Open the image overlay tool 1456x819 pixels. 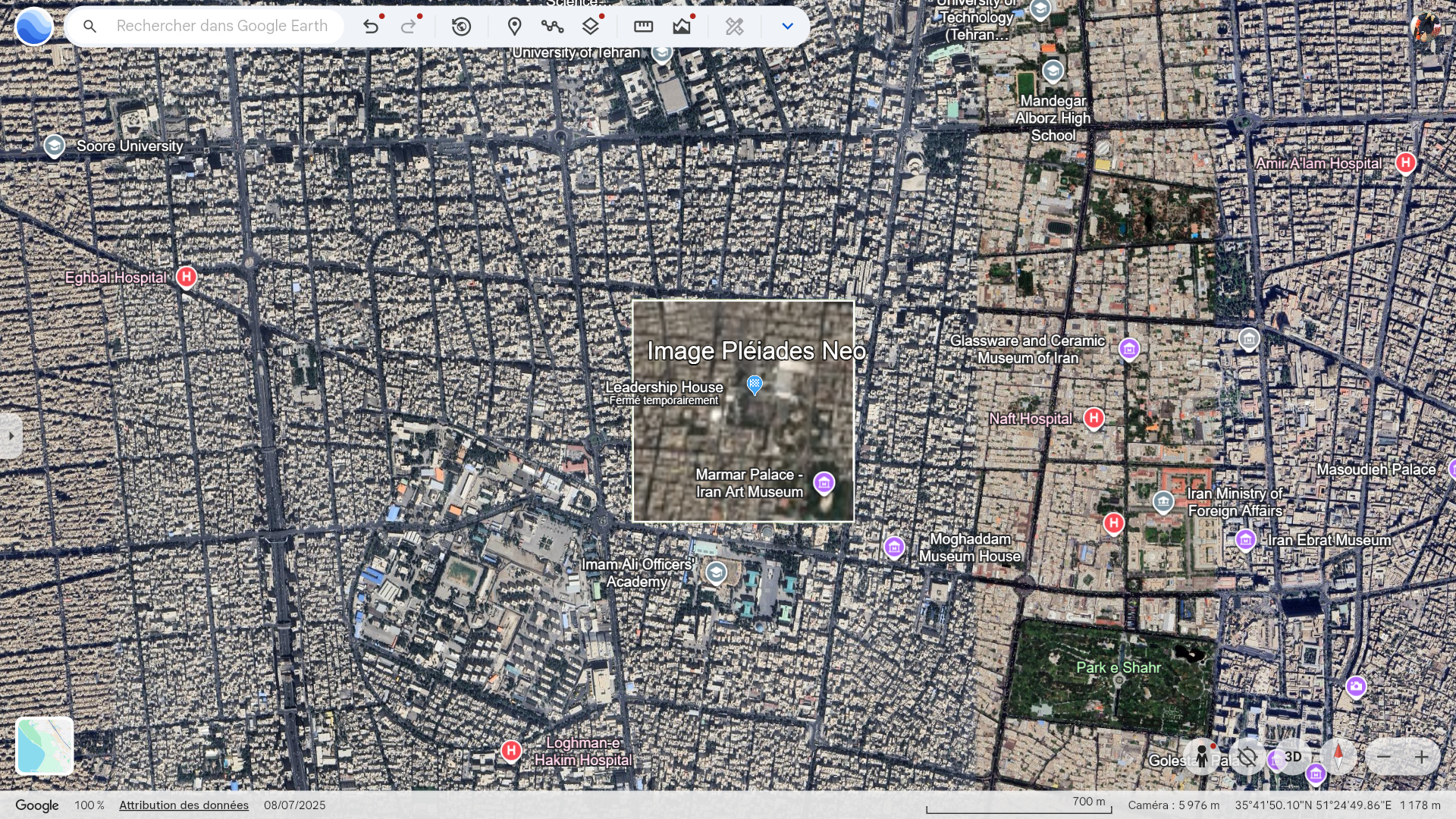click(x=681, y=27)
